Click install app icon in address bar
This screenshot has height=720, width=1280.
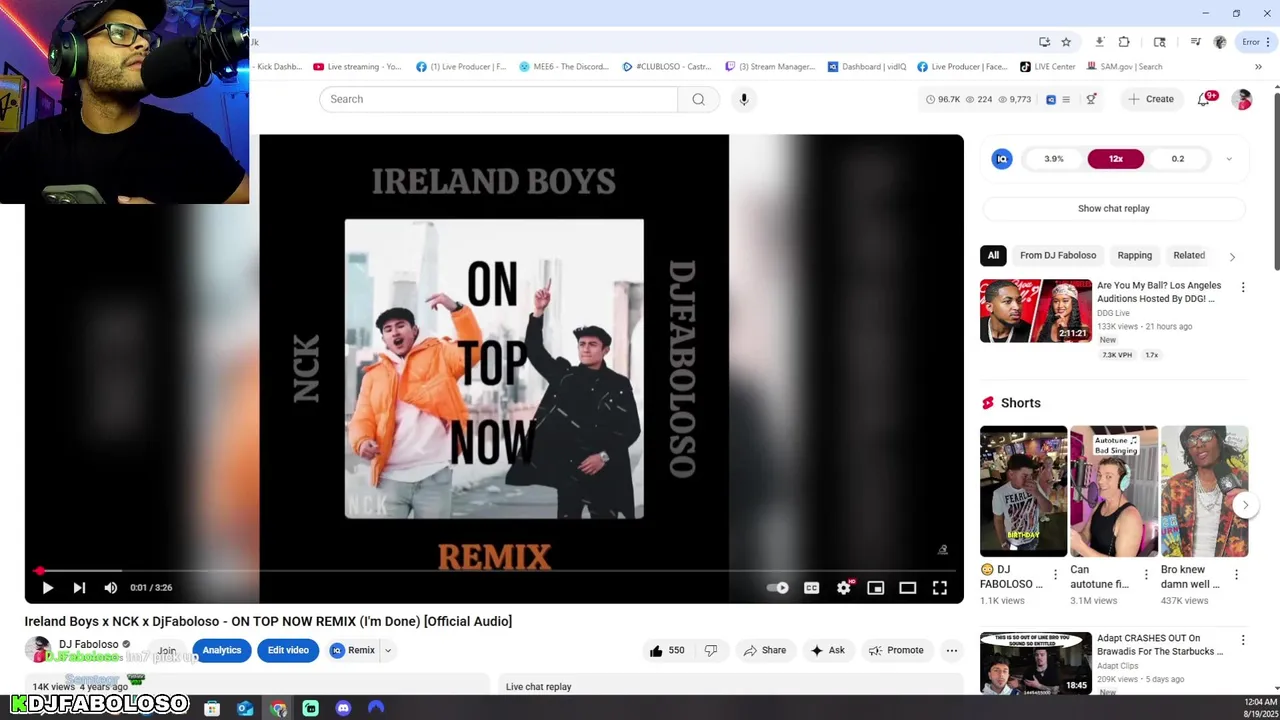tap(1044, 42)
